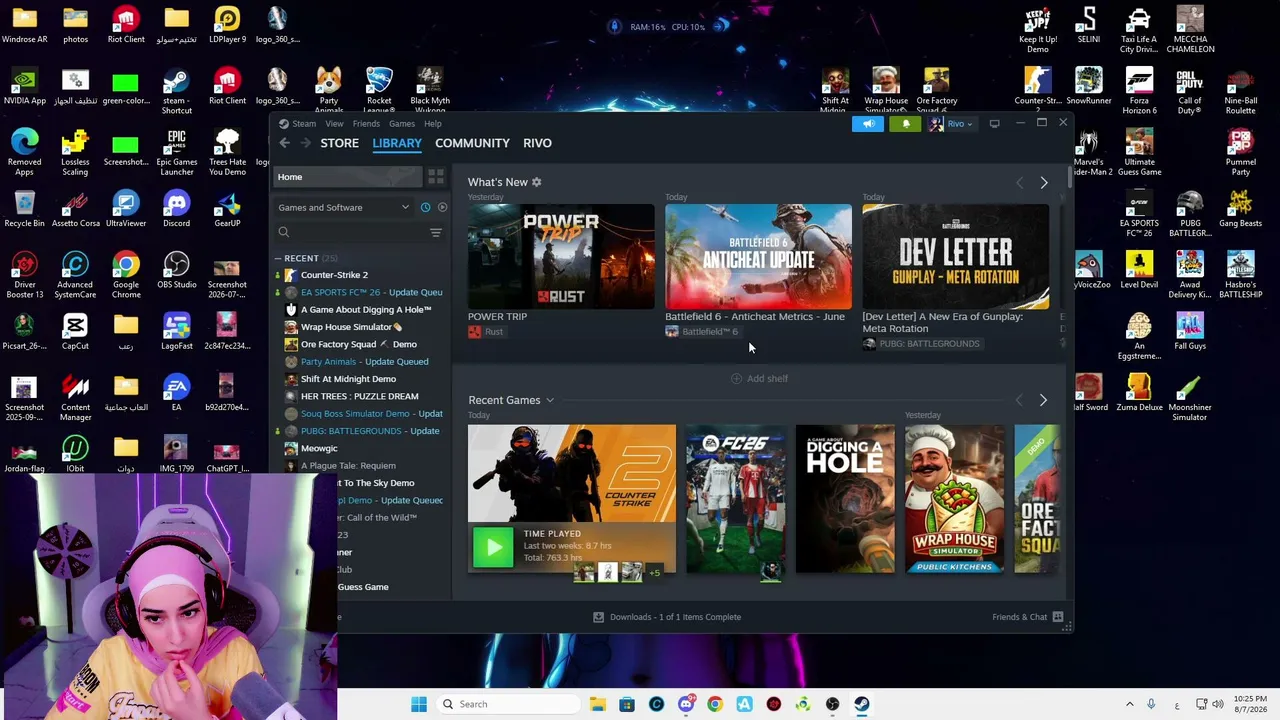Viewport: 1280px width, 720px height.
Task: Click the library search field
Action: pyautogui.click(x=350, y=232)
